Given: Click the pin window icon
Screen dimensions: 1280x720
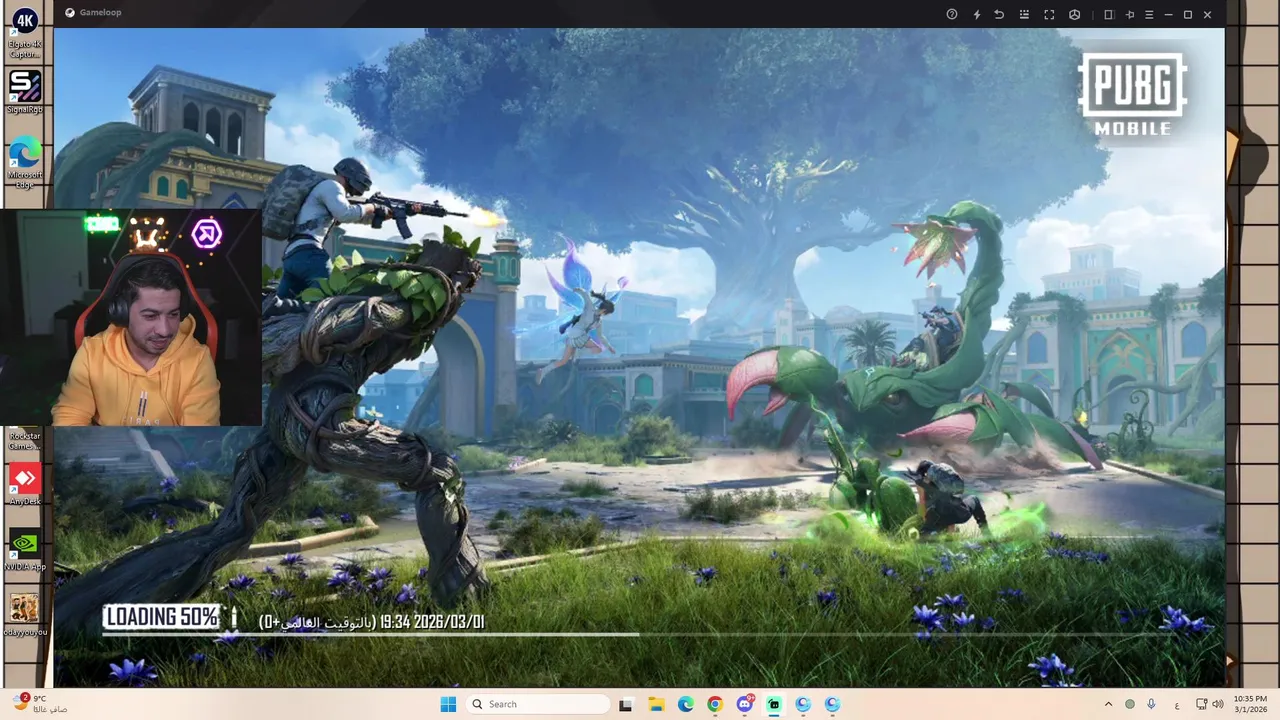Looking at the screenshot, I should click(x=1130, y=14).
